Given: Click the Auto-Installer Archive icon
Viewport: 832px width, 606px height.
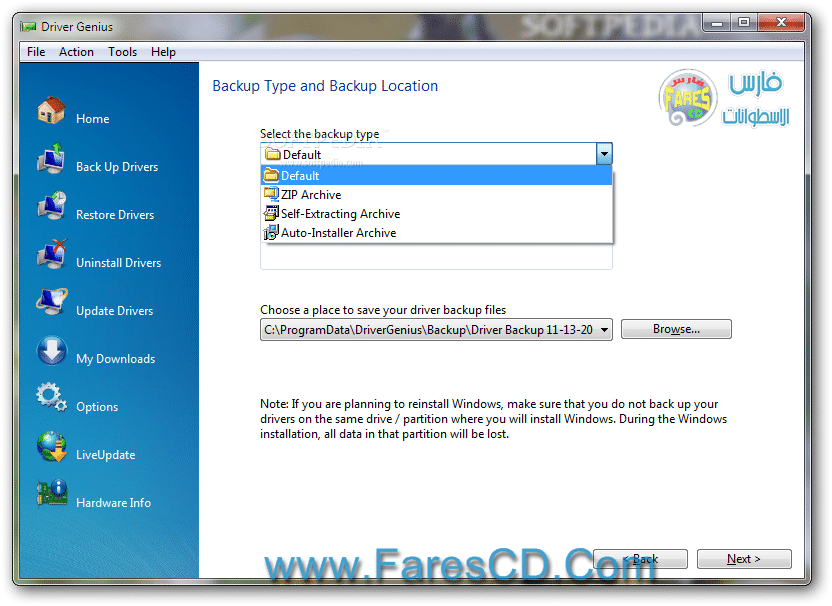Looking at the screenshot, I should [x=271, y=232].
